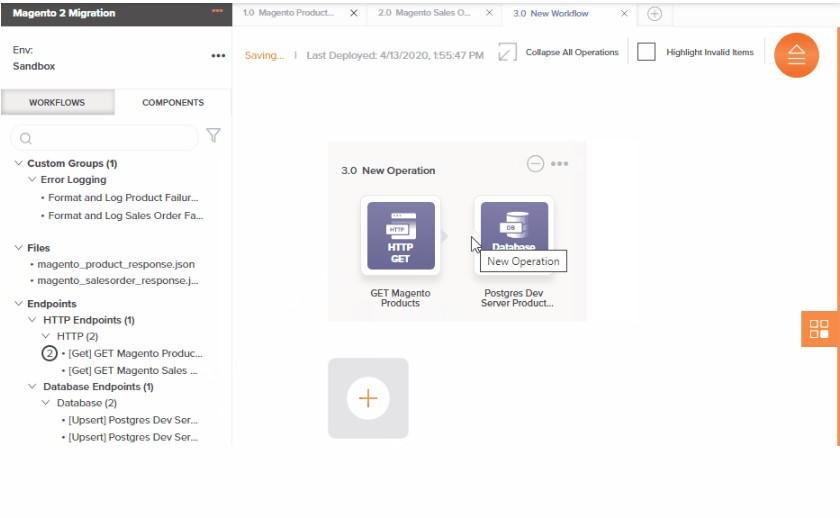Collapse the 3.0 New Operation with minus icon
This screenshot has height=518, width=840.
click(535, 163)
